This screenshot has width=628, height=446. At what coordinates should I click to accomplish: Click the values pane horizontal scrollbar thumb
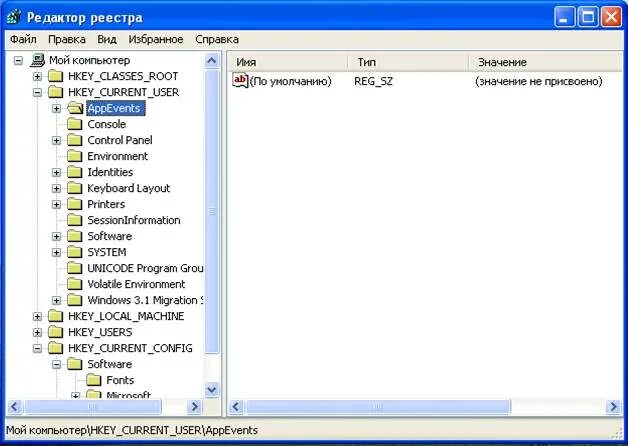[378, 407]
